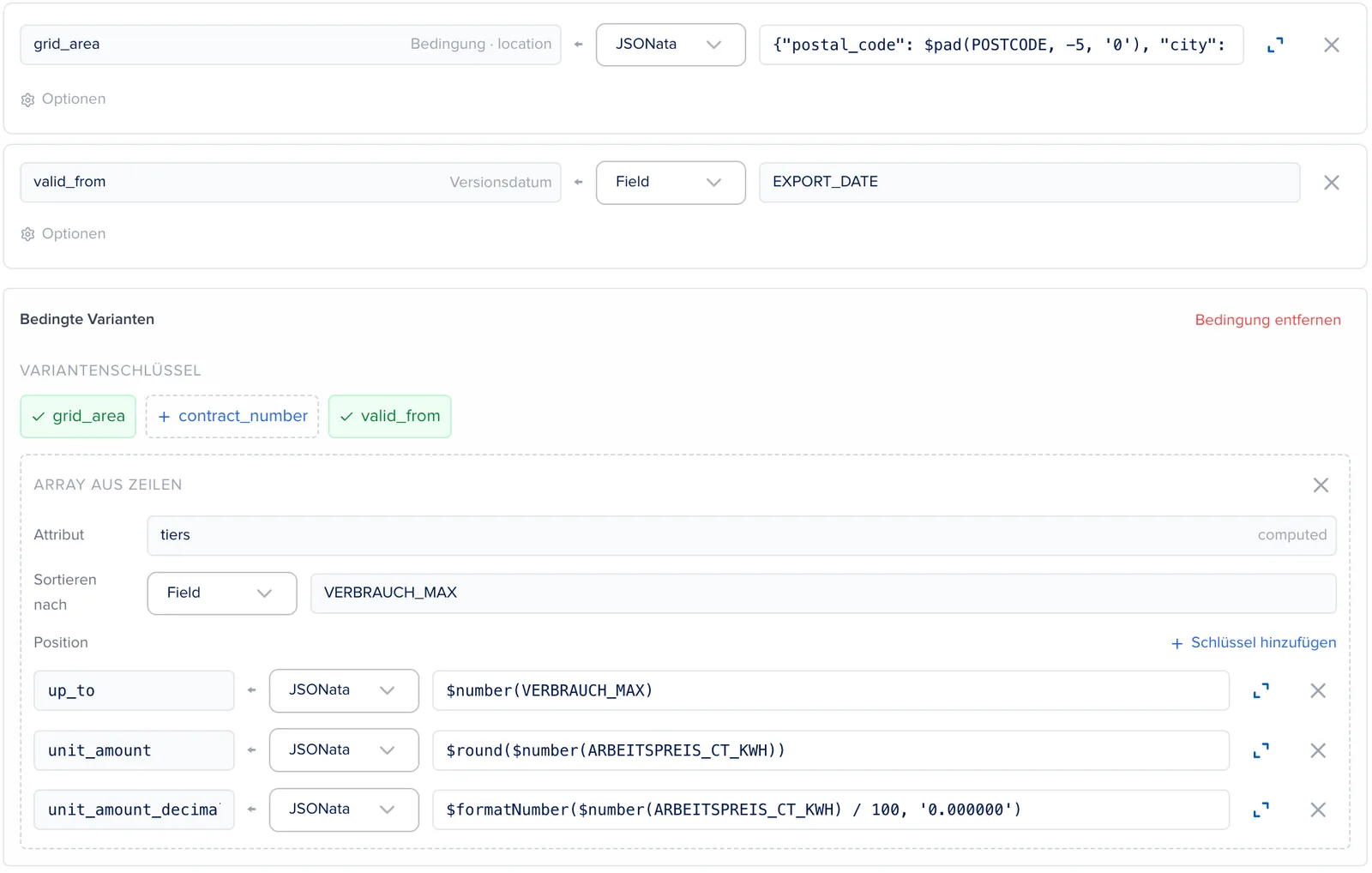Expand the unit_amount expression editor

pyautogui.click(x=1261, y=750)
